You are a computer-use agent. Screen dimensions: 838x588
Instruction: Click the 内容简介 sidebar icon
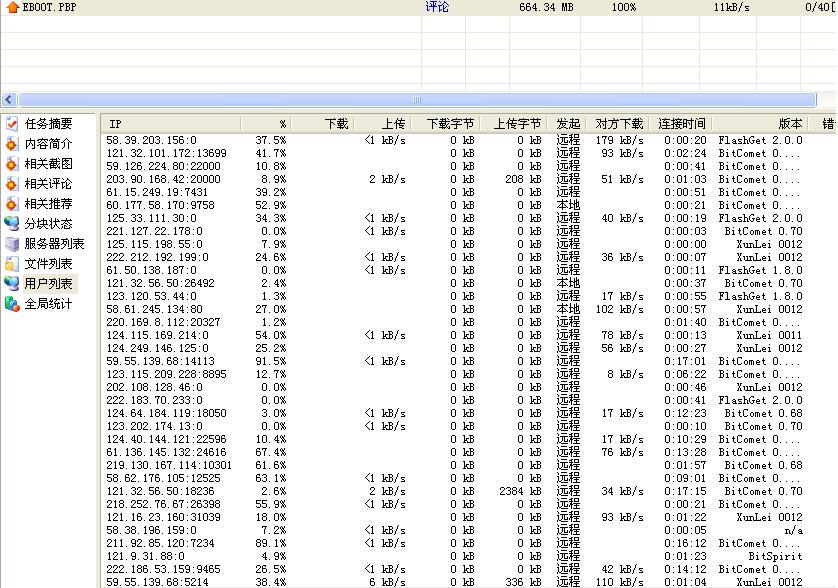pyautogui.click(x=12, y=144)
